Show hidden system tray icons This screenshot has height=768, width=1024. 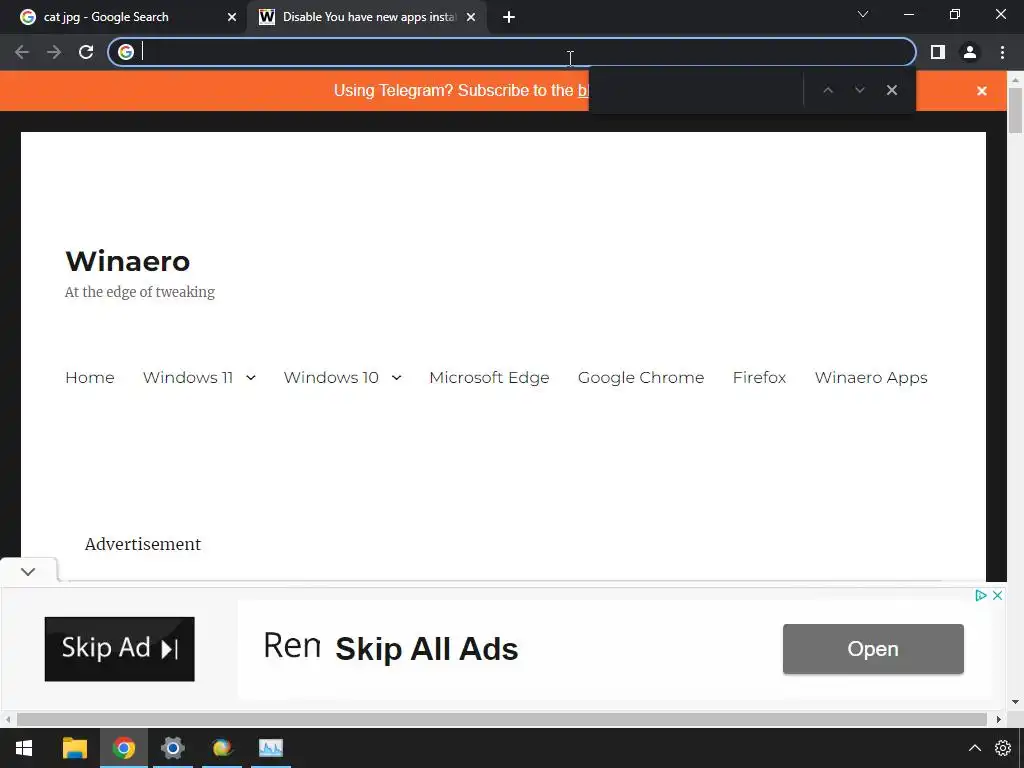974,748
